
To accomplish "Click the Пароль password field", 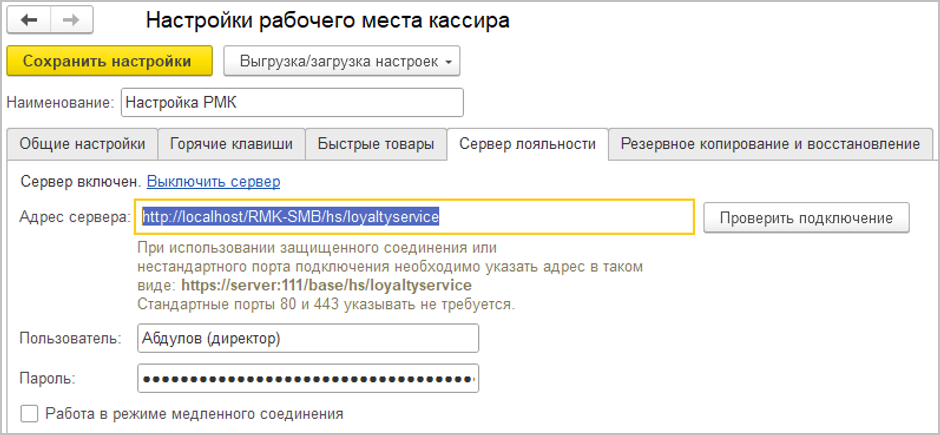I will click(308, 379).
